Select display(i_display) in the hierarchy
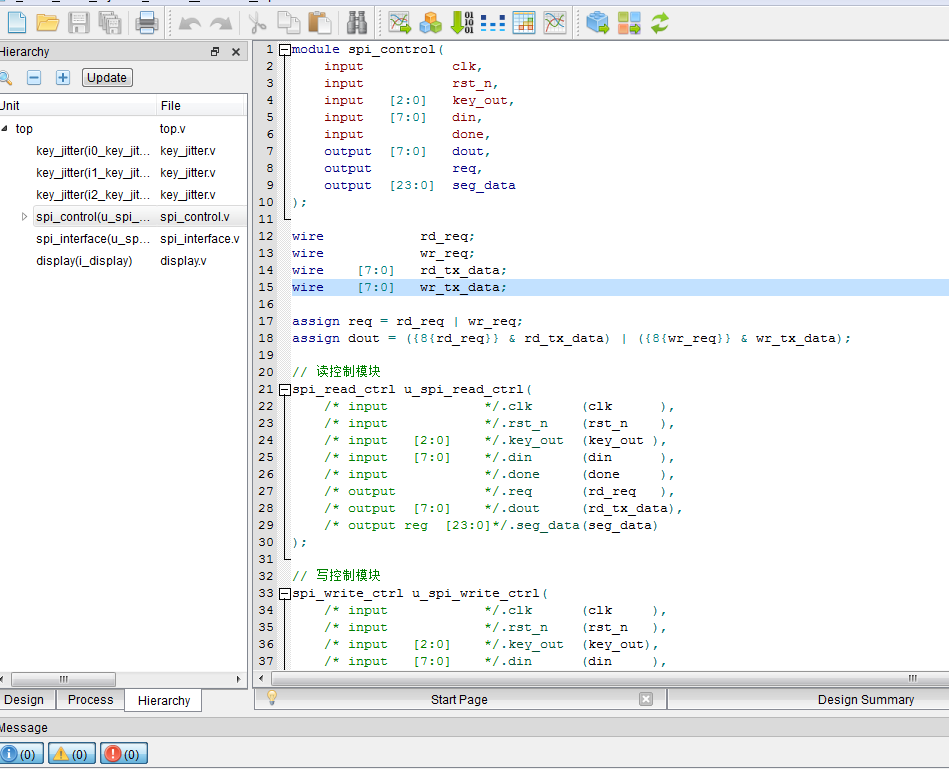The image size is (949, 771). tap(84, 261)
